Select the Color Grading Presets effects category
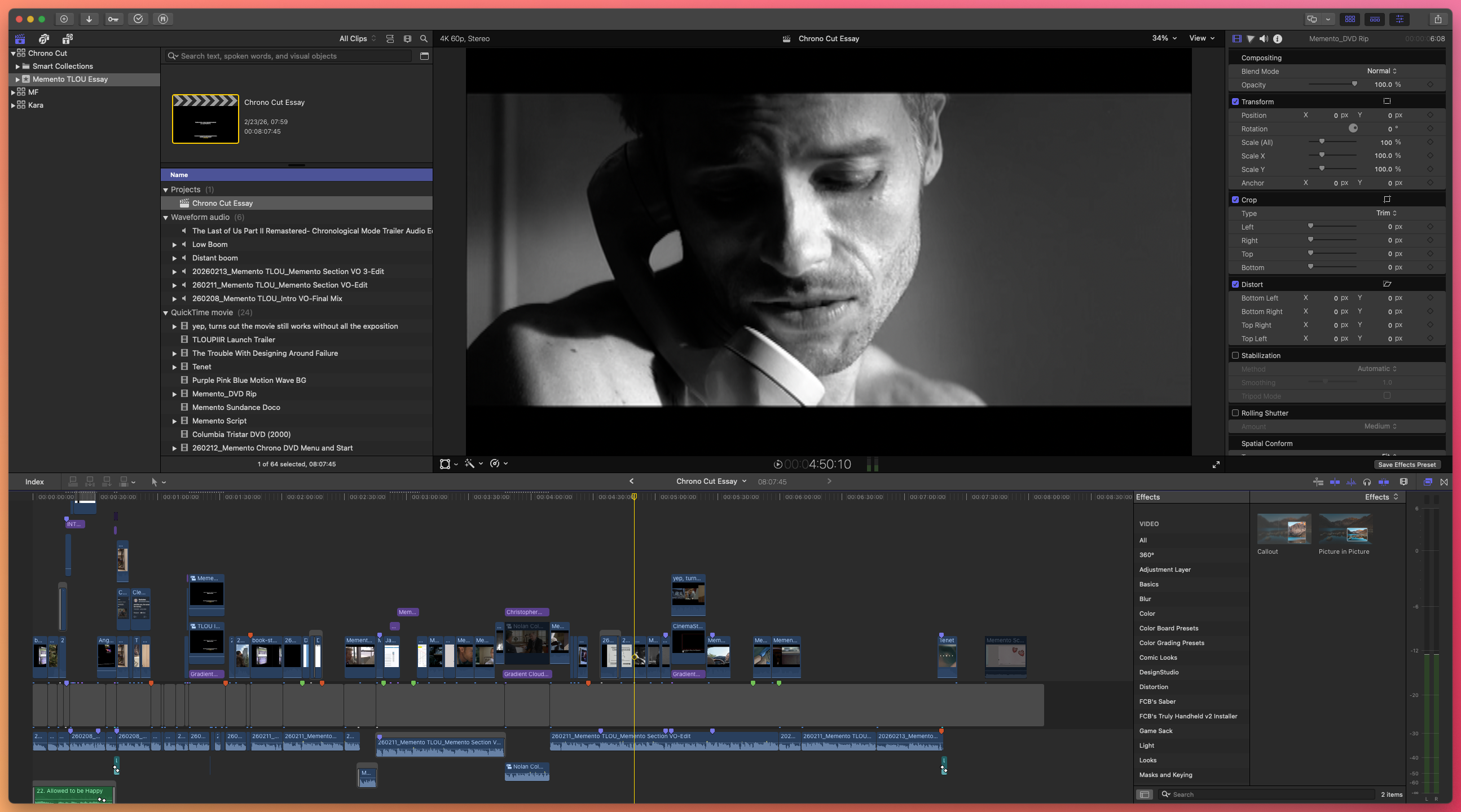This screenshot has height=812, width=1461. (1171, 643)
